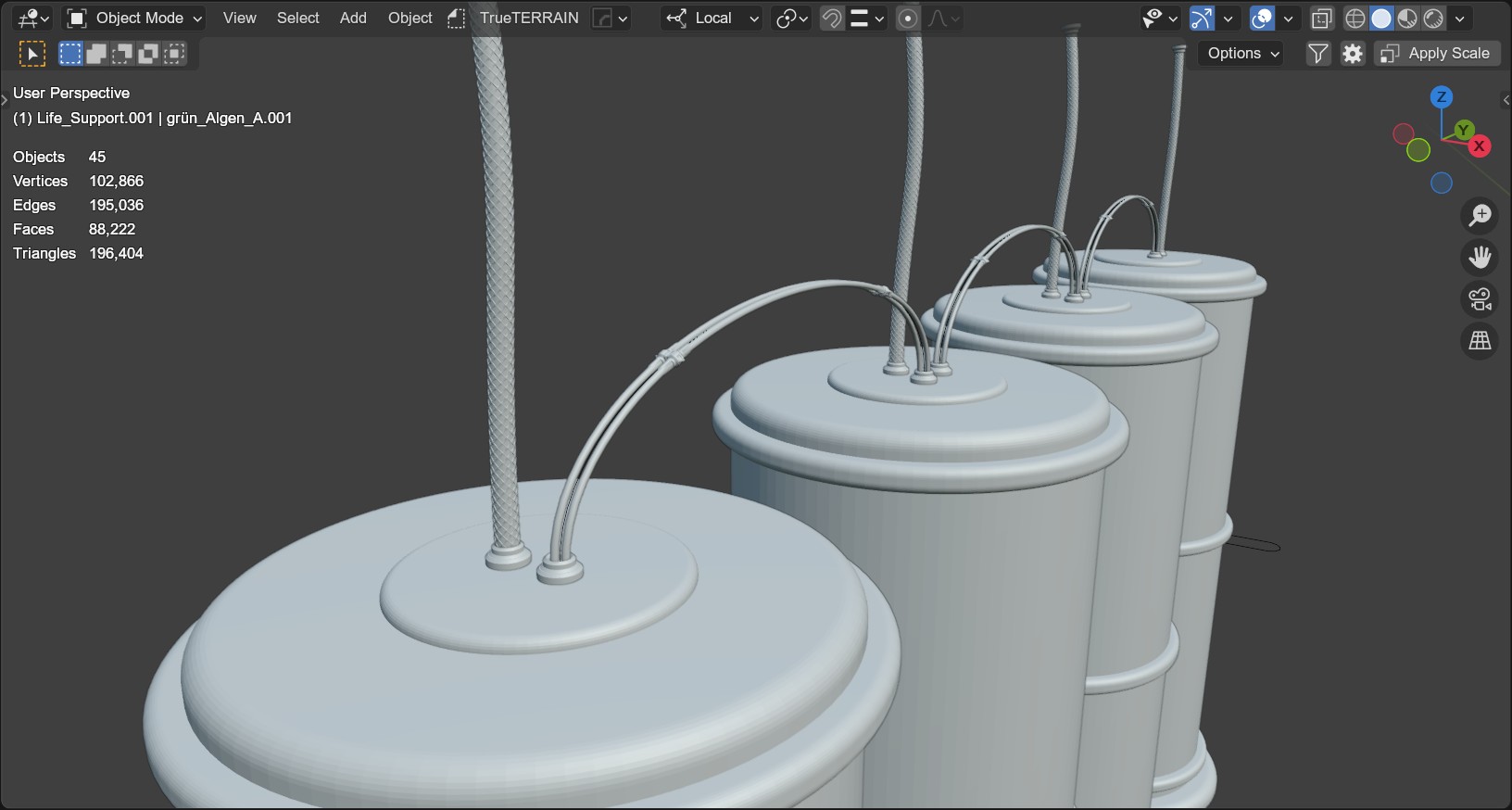Click the Life_Support.001 object name text
The height and width of the screenshot is (810, 1512).
click(x=94, y=118)
